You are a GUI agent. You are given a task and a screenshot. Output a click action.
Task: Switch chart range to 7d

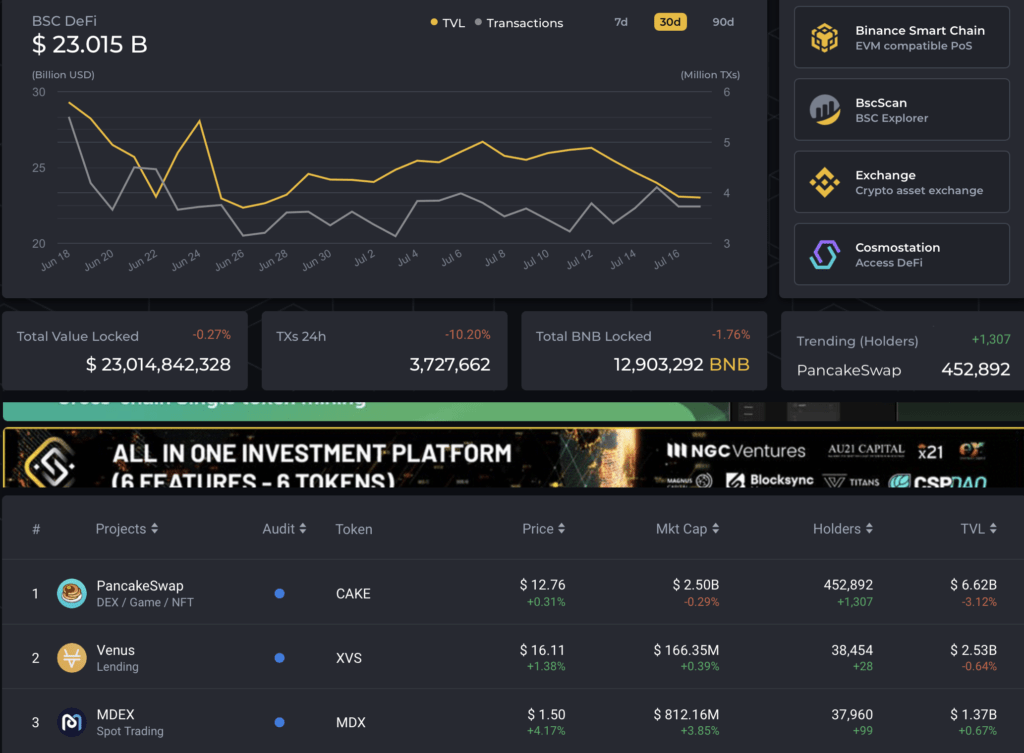point(621,22)
